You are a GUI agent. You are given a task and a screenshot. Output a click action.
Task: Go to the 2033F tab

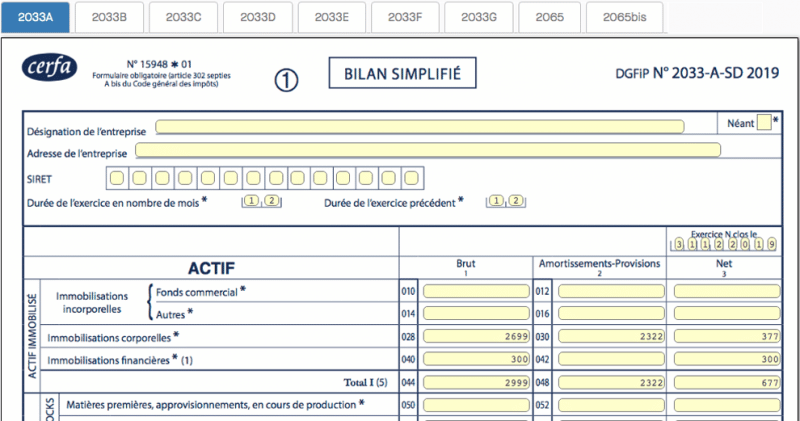pos(405,17)
